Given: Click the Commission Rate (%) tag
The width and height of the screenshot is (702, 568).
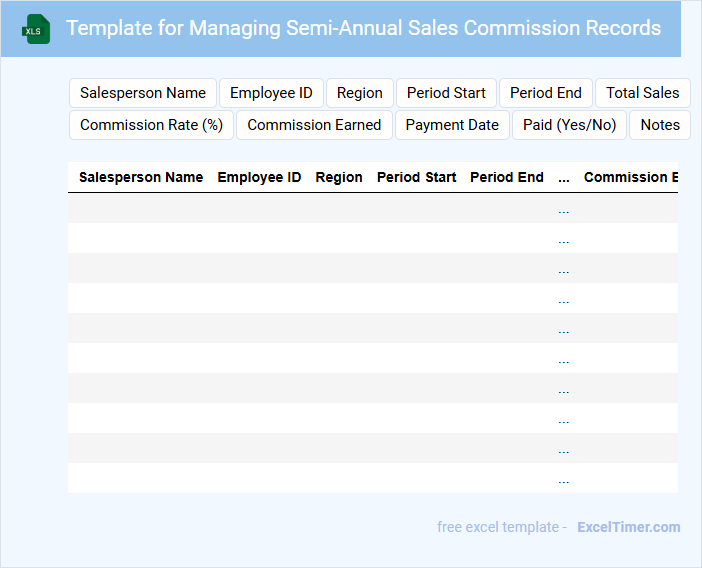Looking at the screenshot, I should (x=151, y=125).
